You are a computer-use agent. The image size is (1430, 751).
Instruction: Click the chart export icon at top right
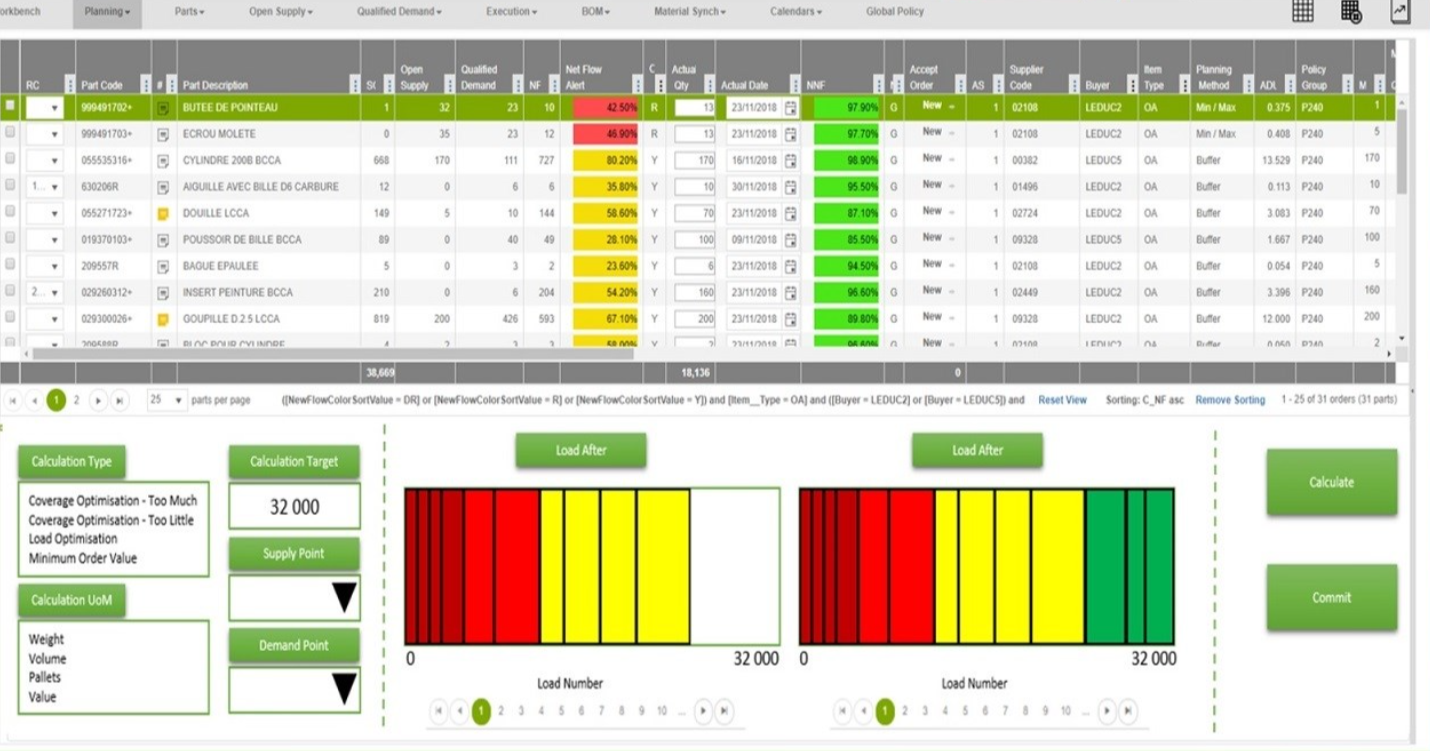[1399, 11]
